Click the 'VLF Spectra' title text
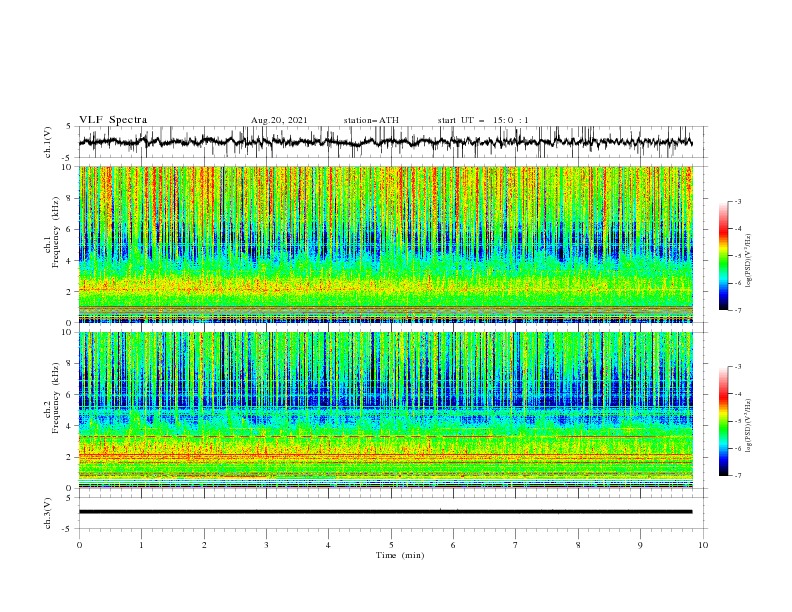The height and width of the screenshot is (612, 792). [x=113, y=120]
